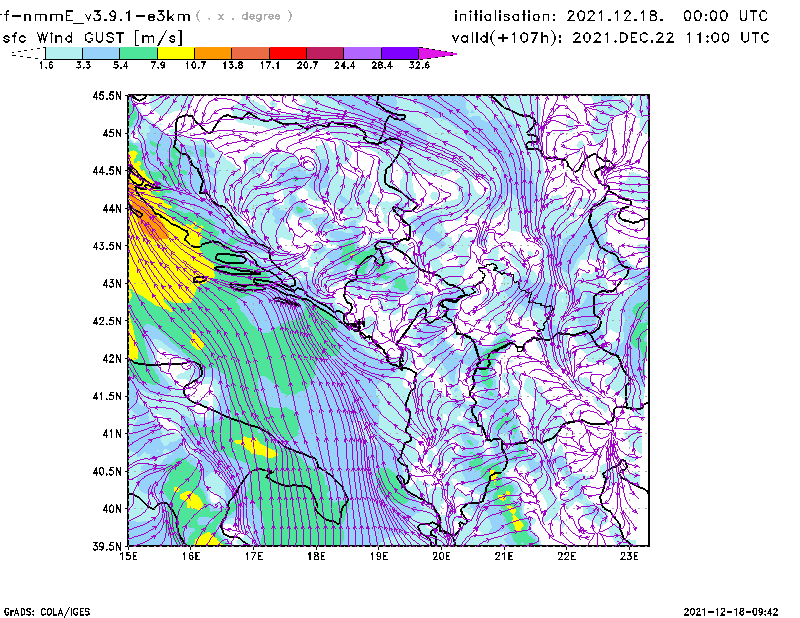The height and width of the screenshot is (618, 800).
Task: Click the legend value '28.4'
Action: click(x=382, y=65)
